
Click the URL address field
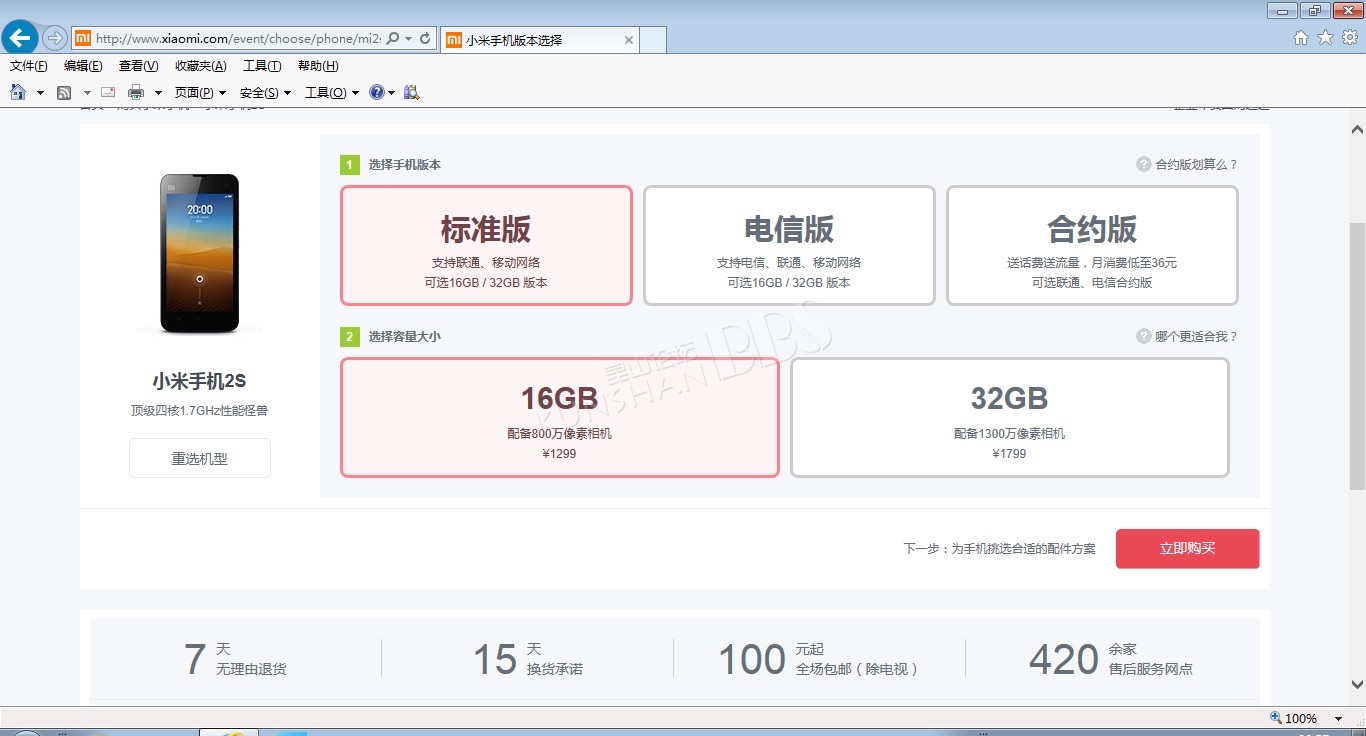click(x=237, y=38)
